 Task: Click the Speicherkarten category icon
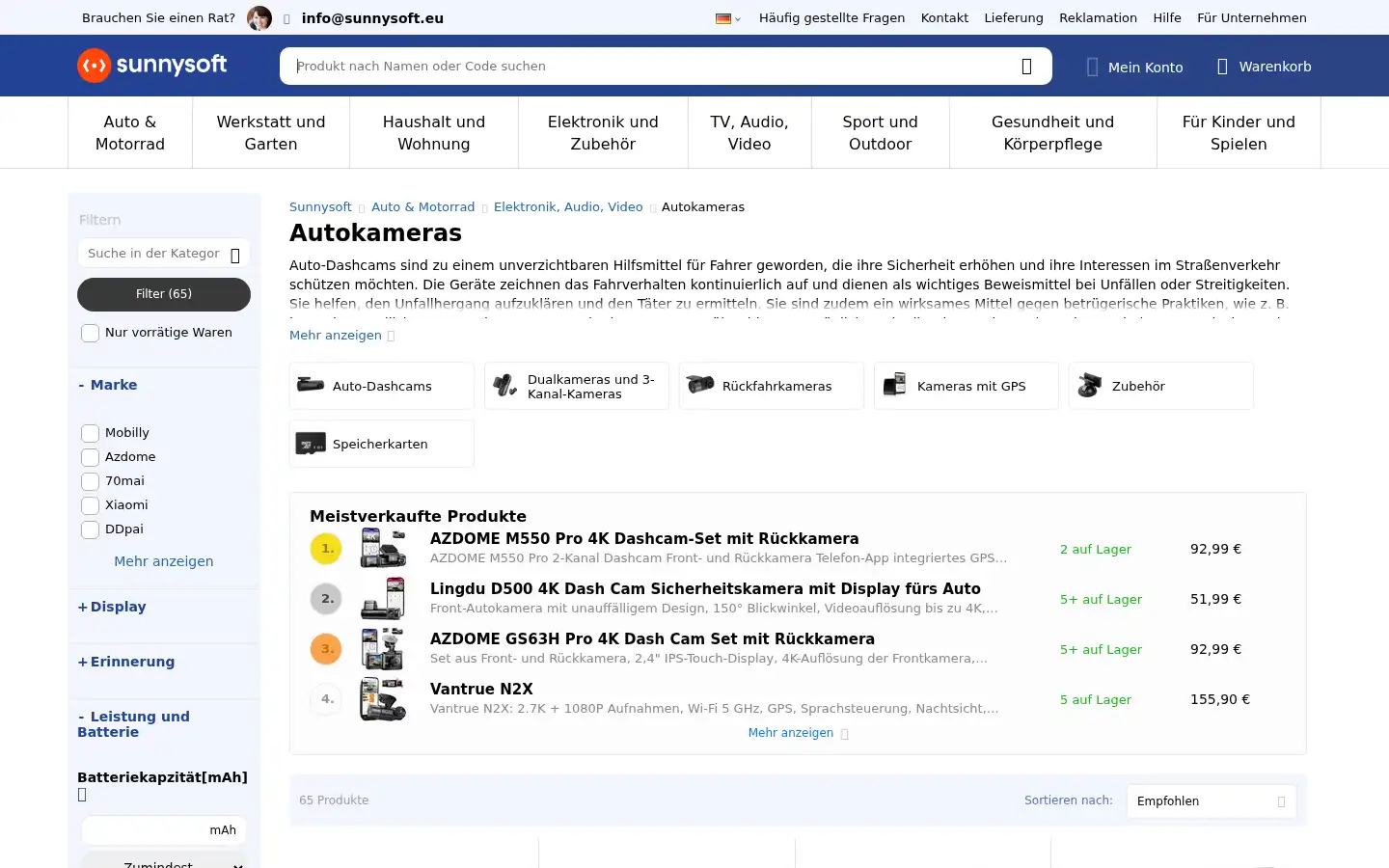[x=311, y=444]
